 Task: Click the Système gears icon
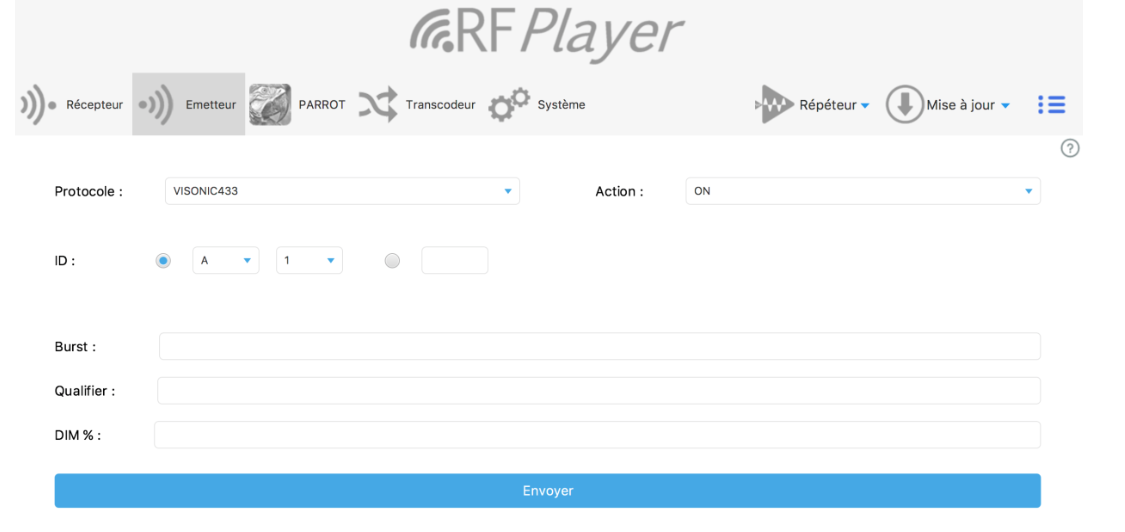[x=509, y=105]
